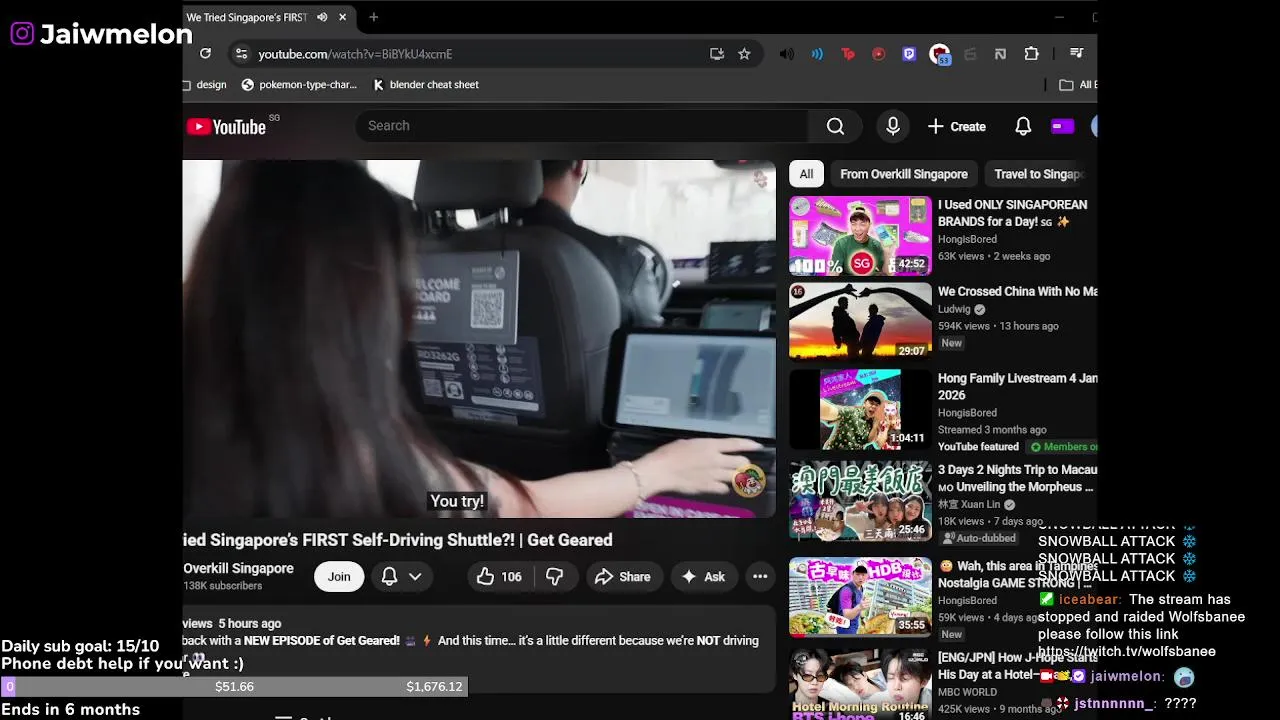Open 'We Crossed China With No Ma...' title
The width and height of the screenshot is (1280, 720).
click(x=1017, y=292)
